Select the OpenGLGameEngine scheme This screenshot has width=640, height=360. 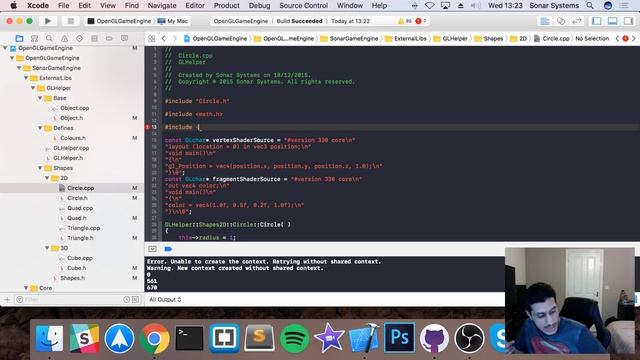[x=119, y=21]
